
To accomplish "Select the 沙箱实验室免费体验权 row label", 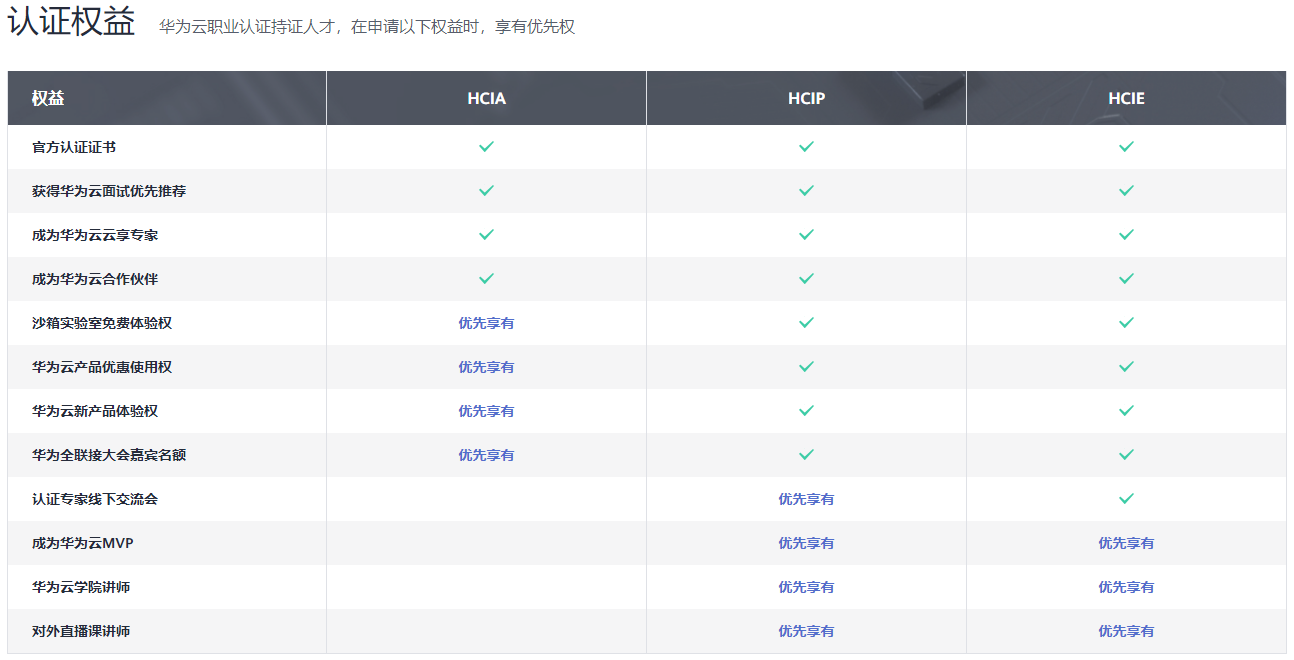I will coord(102,323).
